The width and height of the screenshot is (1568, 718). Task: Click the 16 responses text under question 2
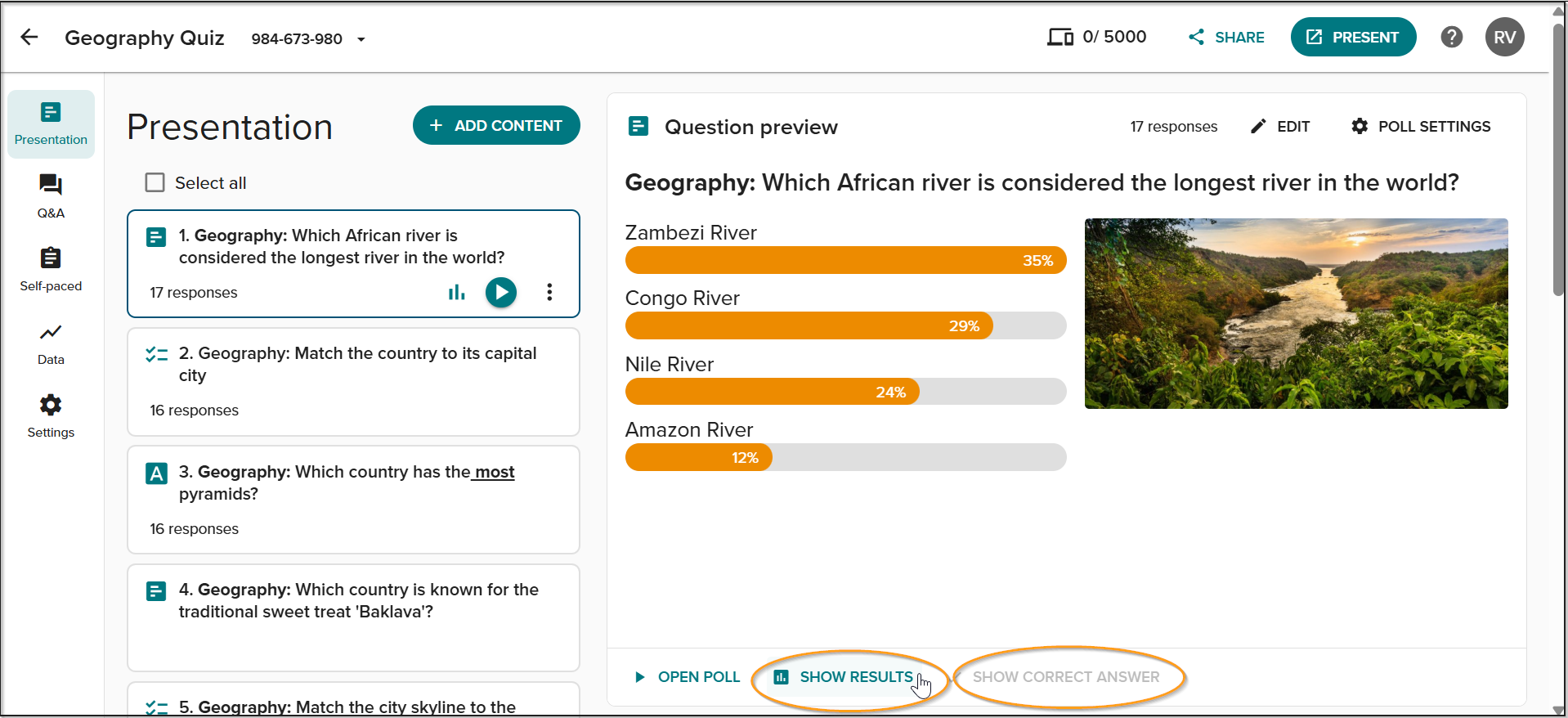click(194, 411)
